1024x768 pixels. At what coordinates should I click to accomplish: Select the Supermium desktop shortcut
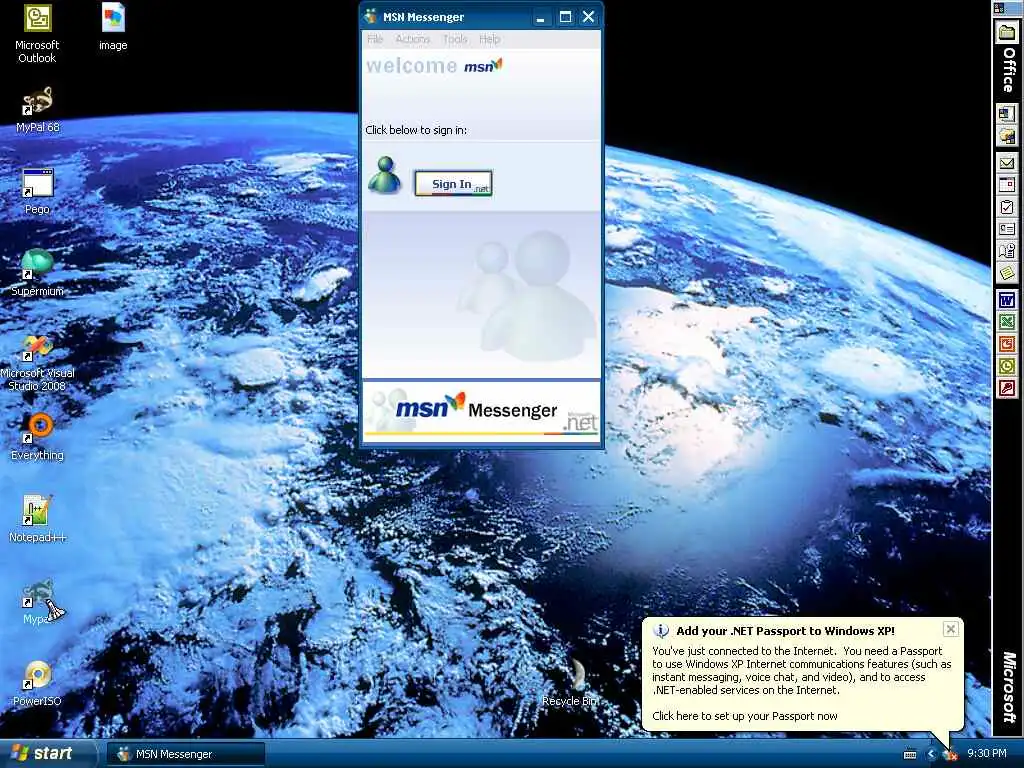coord(37,273)
